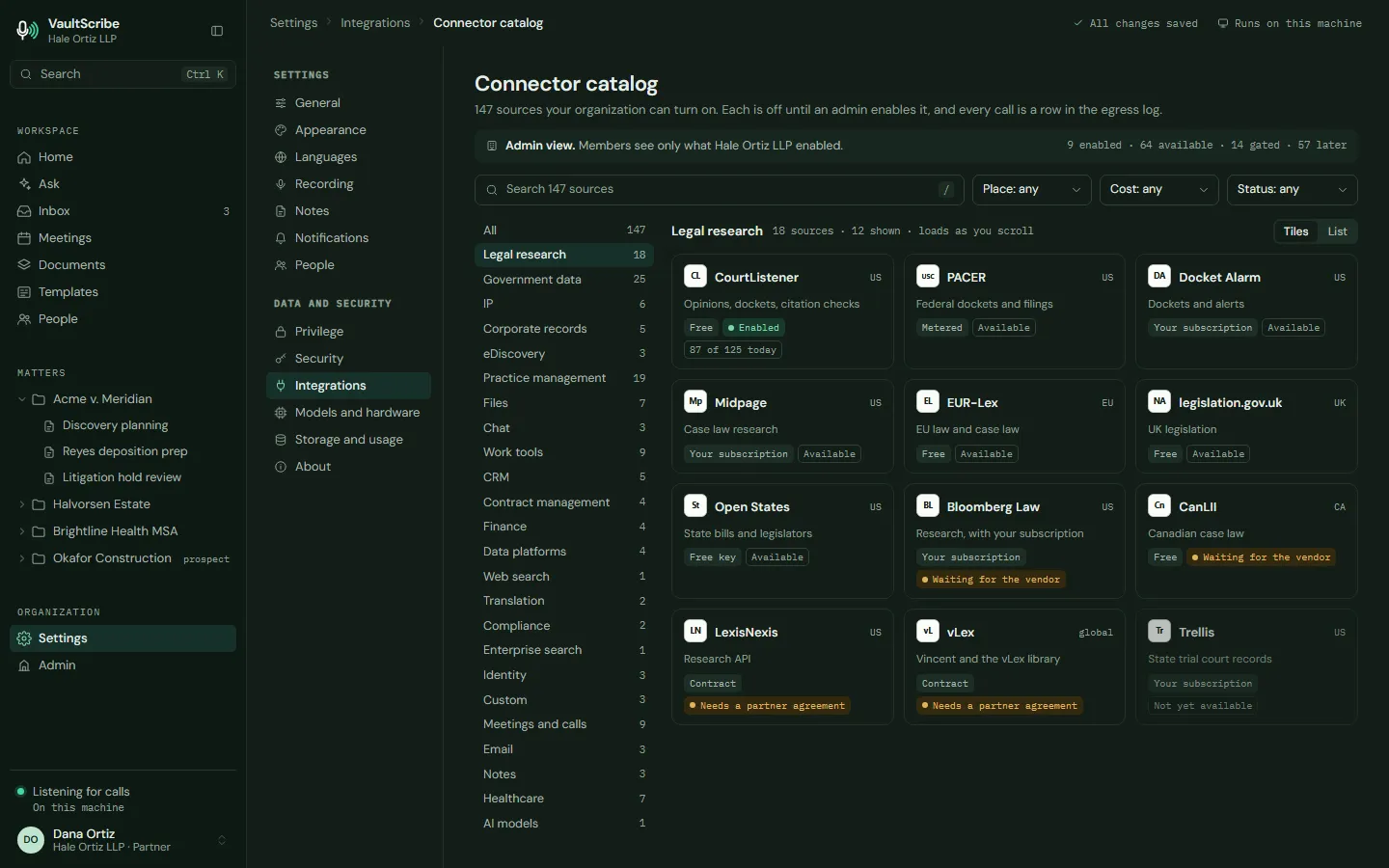Open Recording settings

coord(348,184)
